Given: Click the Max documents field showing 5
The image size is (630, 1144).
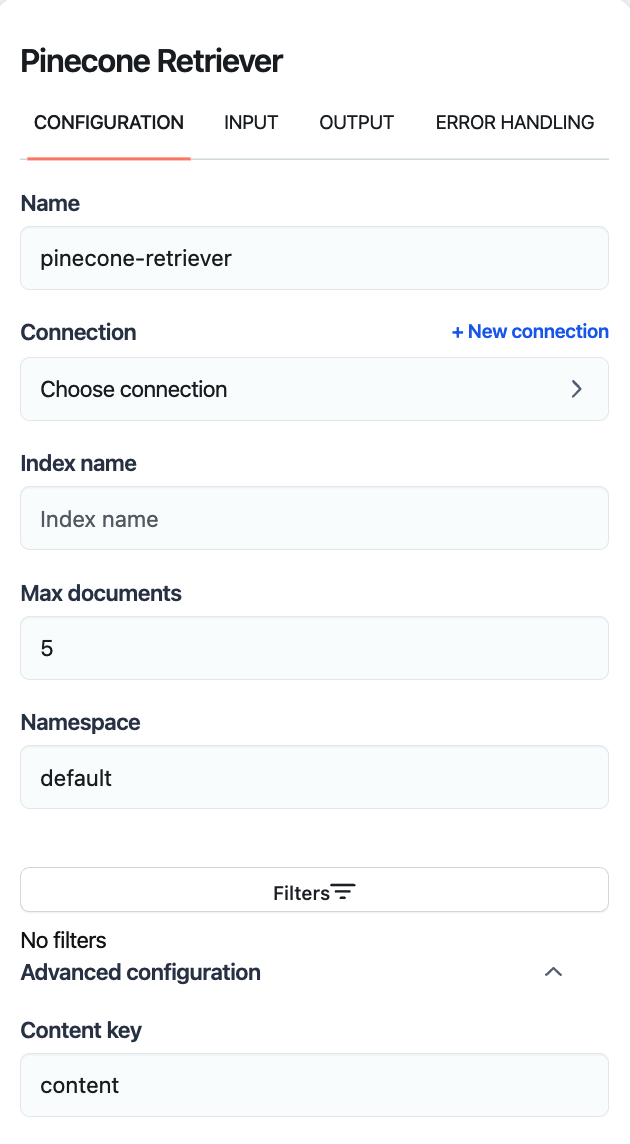Looking at the screenshot, I should click(x=314, y=648).
